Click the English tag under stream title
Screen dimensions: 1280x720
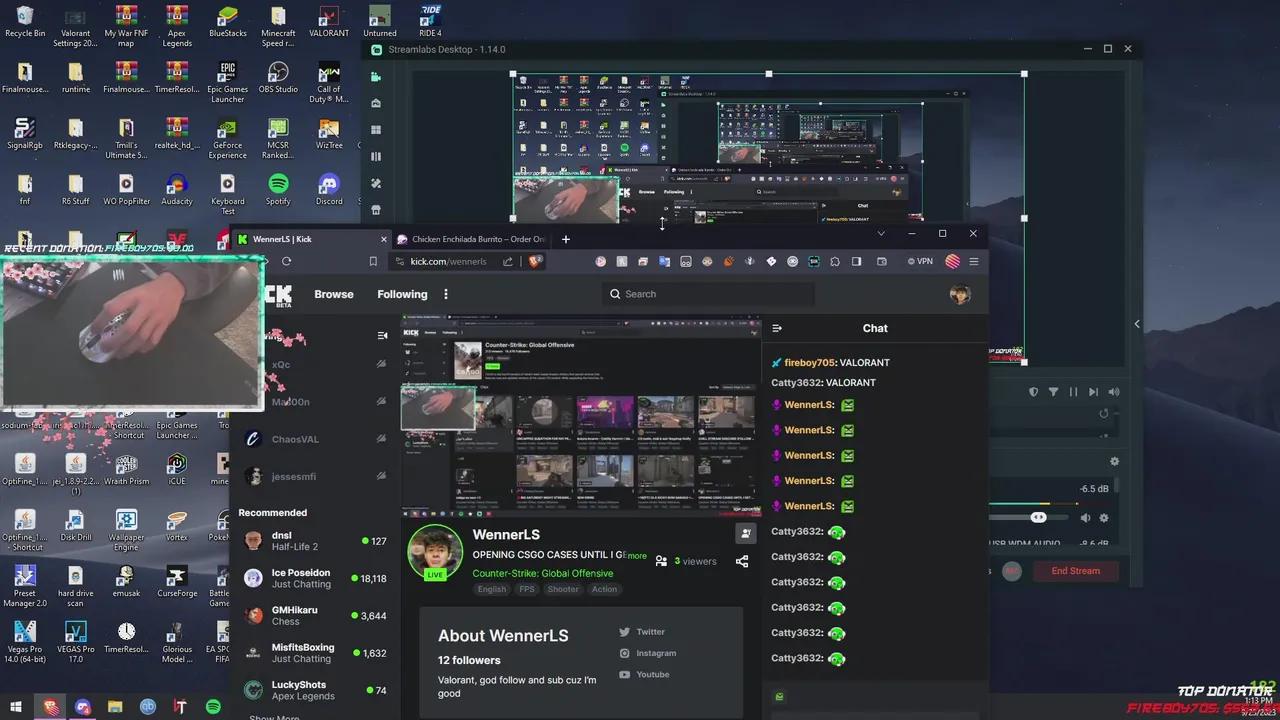click(492, 589)
